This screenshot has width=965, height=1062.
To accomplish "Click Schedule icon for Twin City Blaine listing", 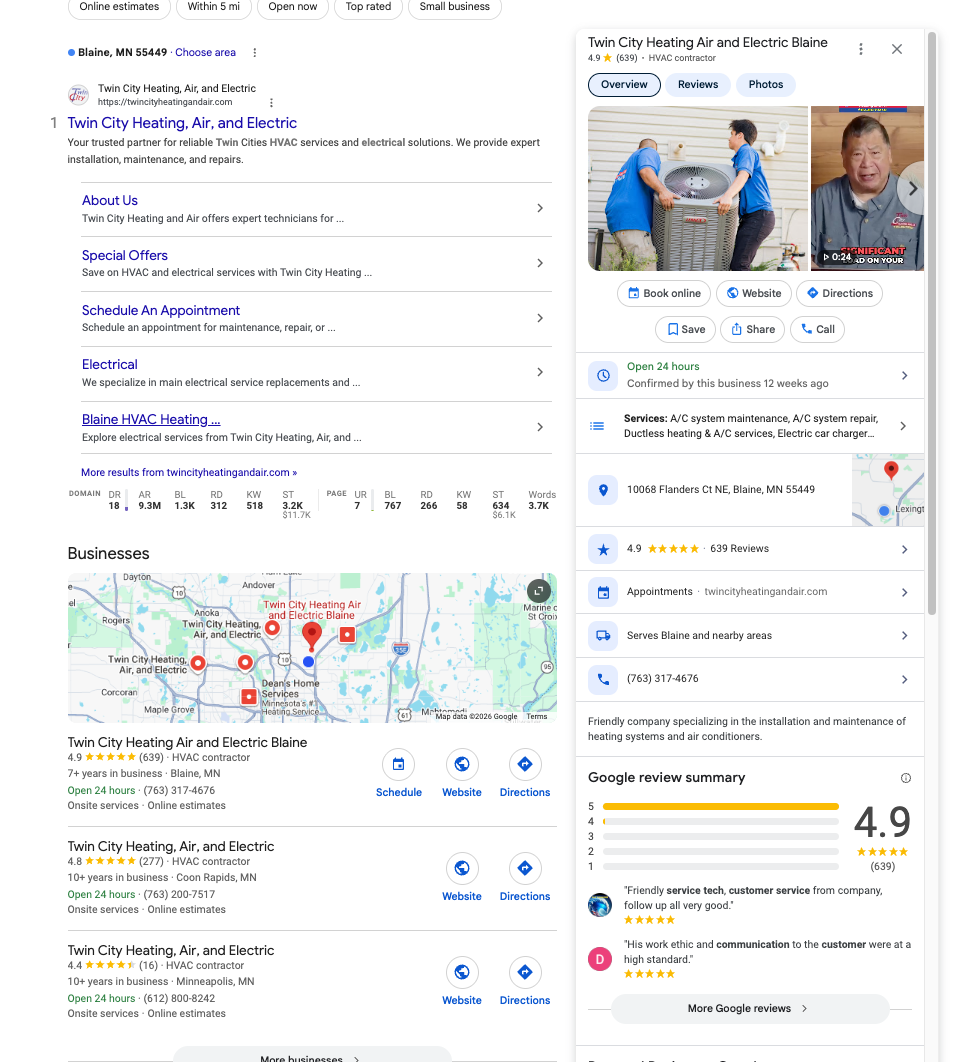I will pos(398,764).
